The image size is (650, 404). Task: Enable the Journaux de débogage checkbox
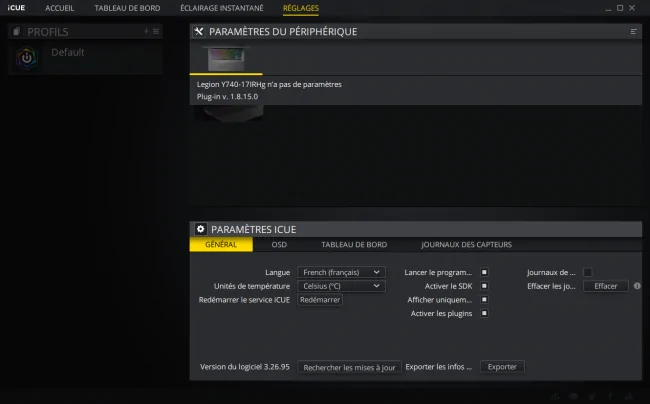click(x=588, y=272)
